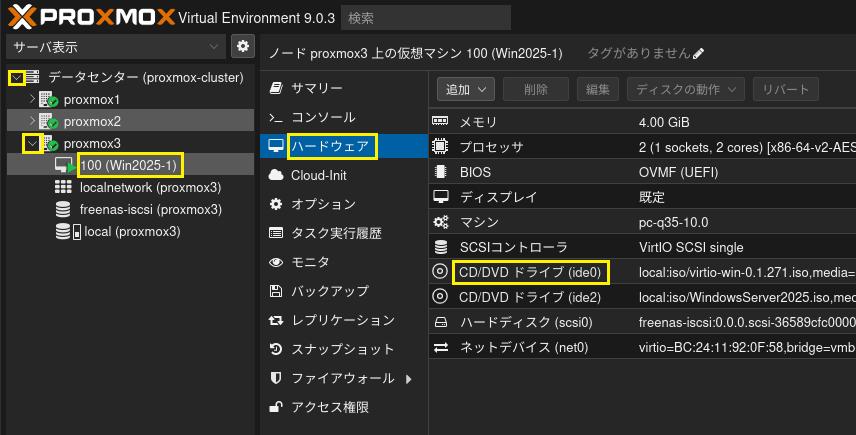
Task: Click the network arrows icon for net0
Action: [x=441, y=347]
